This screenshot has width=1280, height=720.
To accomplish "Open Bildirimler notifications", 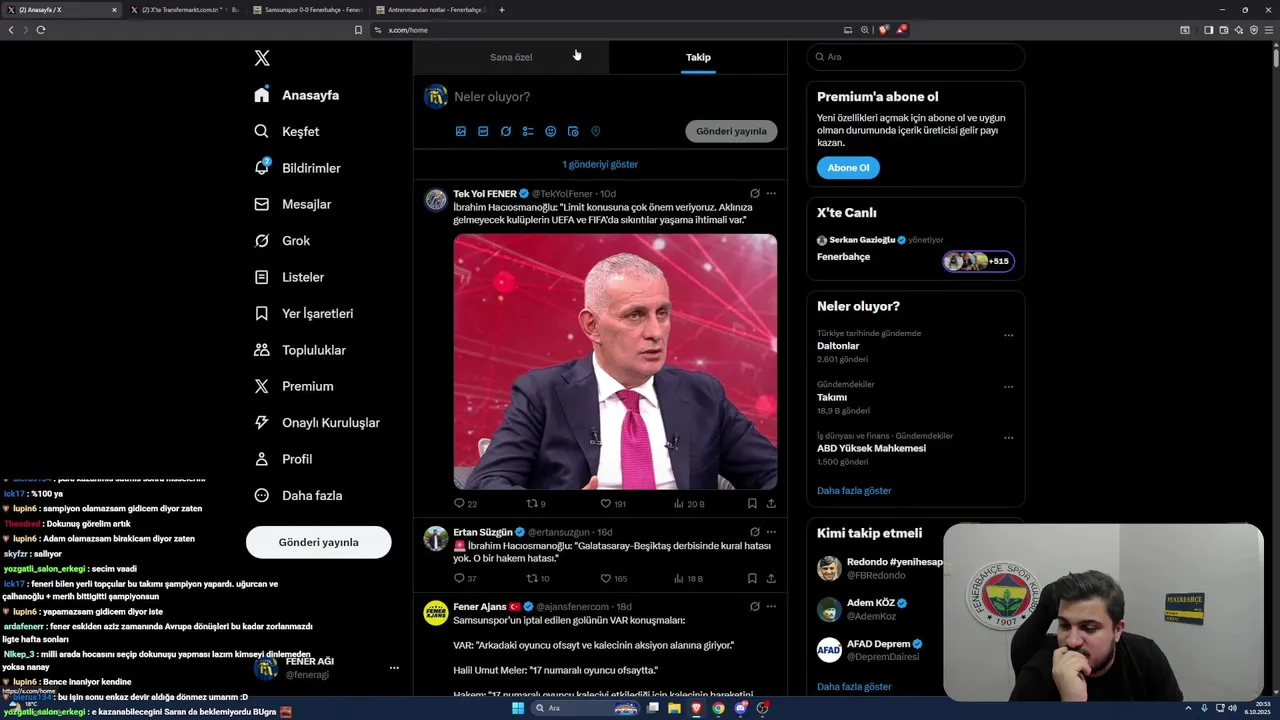I will click(x=297, y=168).
